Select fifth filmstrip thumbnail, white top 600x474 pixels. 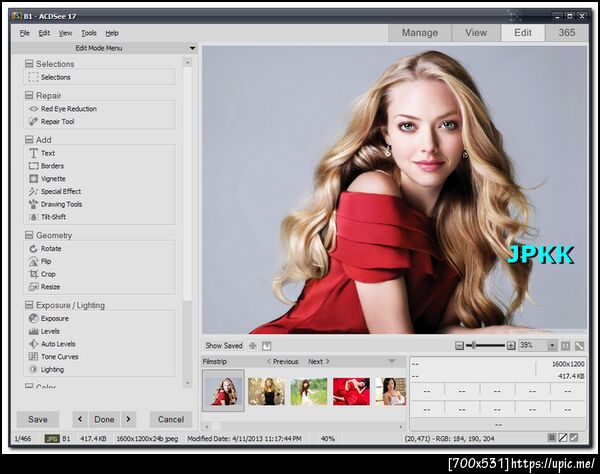point(391,391)
